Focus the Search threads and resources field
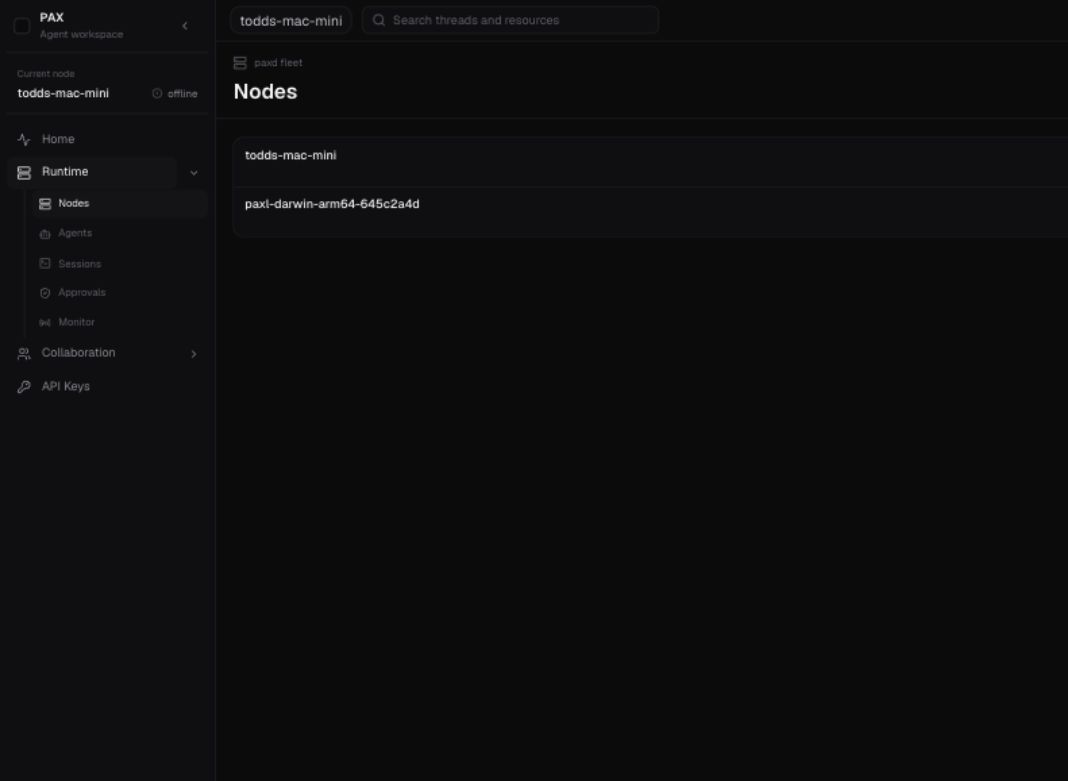 tap(510, 20)
